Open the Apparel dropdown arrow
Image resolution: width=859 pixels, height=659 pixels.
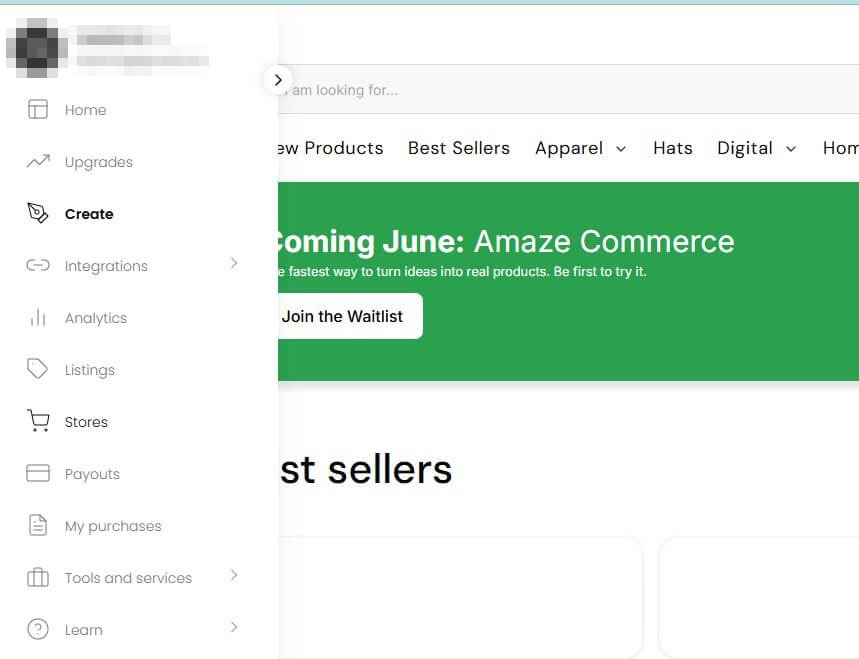(x=621, y=149)
